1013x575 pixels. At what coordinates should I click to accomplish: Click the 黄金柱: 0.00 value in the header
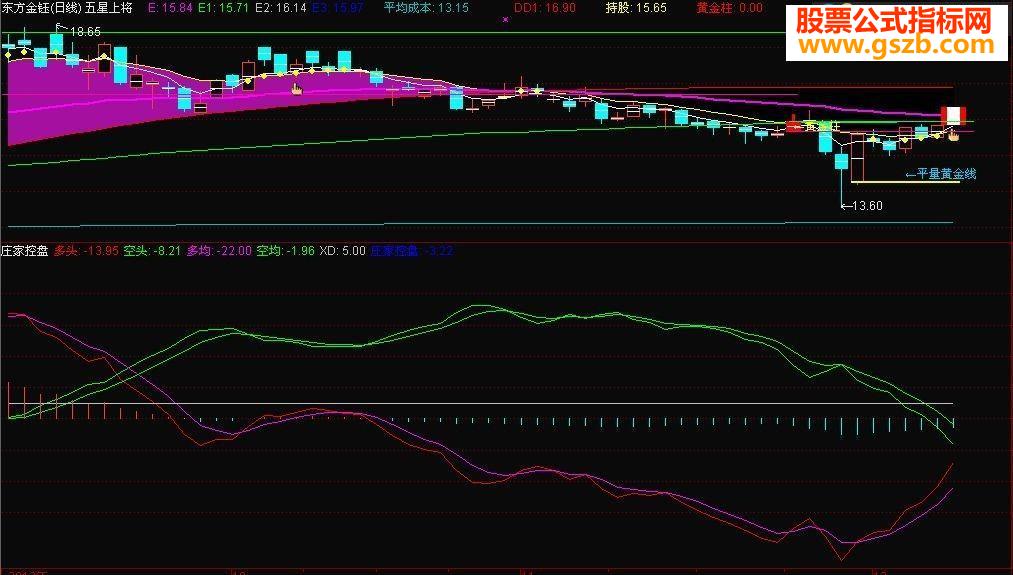tap(729, 8)
